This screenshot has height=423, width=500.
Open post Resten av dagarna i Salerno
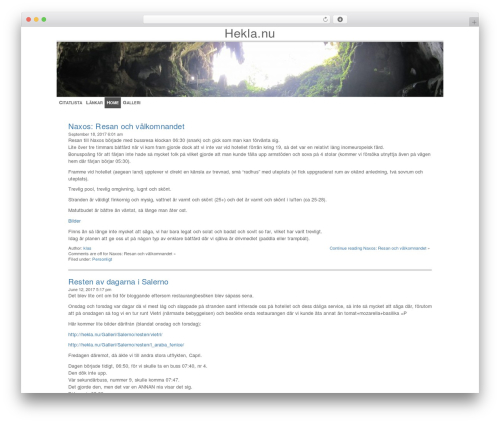[x=118, y=282]
